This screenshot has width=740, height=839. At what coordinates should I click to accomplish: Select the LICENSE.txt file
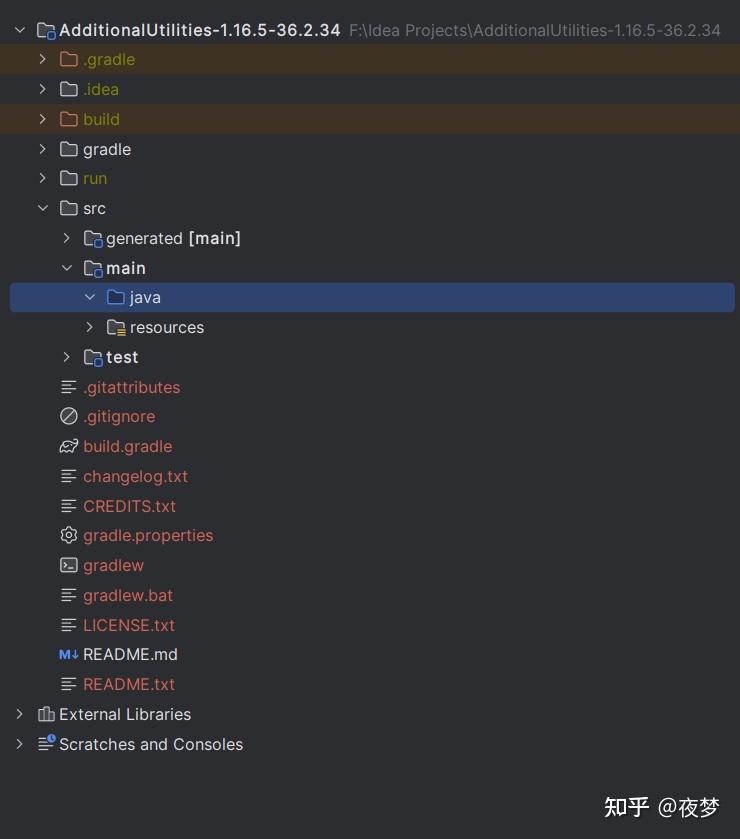[129, 625]
